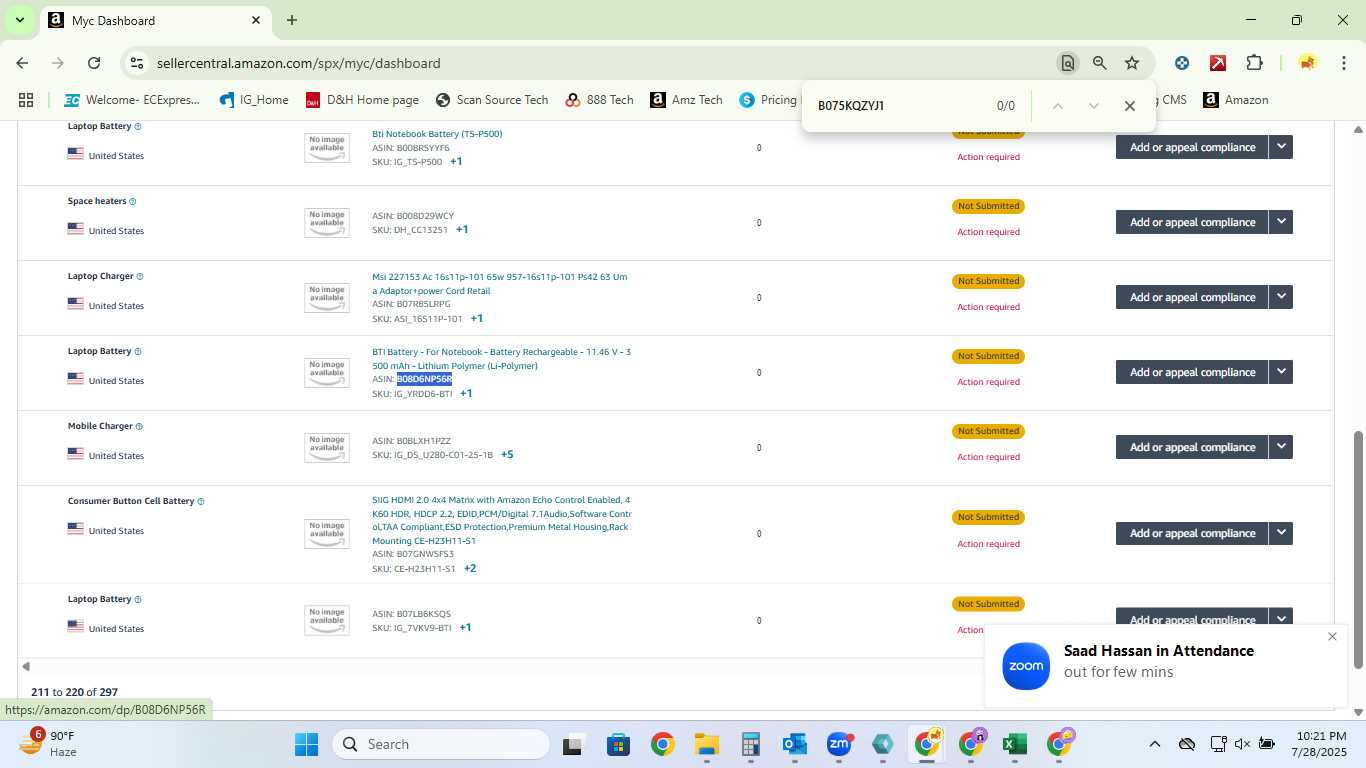The image size is (1366, 768).
Task: Open the bookmarks apps grid icon
Action: pyautogui.click(x=26, y=100)
